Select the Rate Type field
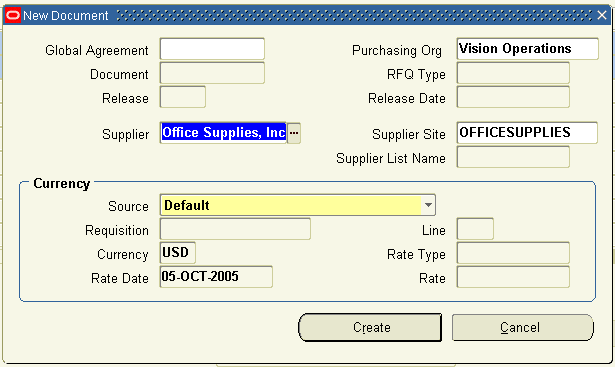 click(x=513, y=253)
